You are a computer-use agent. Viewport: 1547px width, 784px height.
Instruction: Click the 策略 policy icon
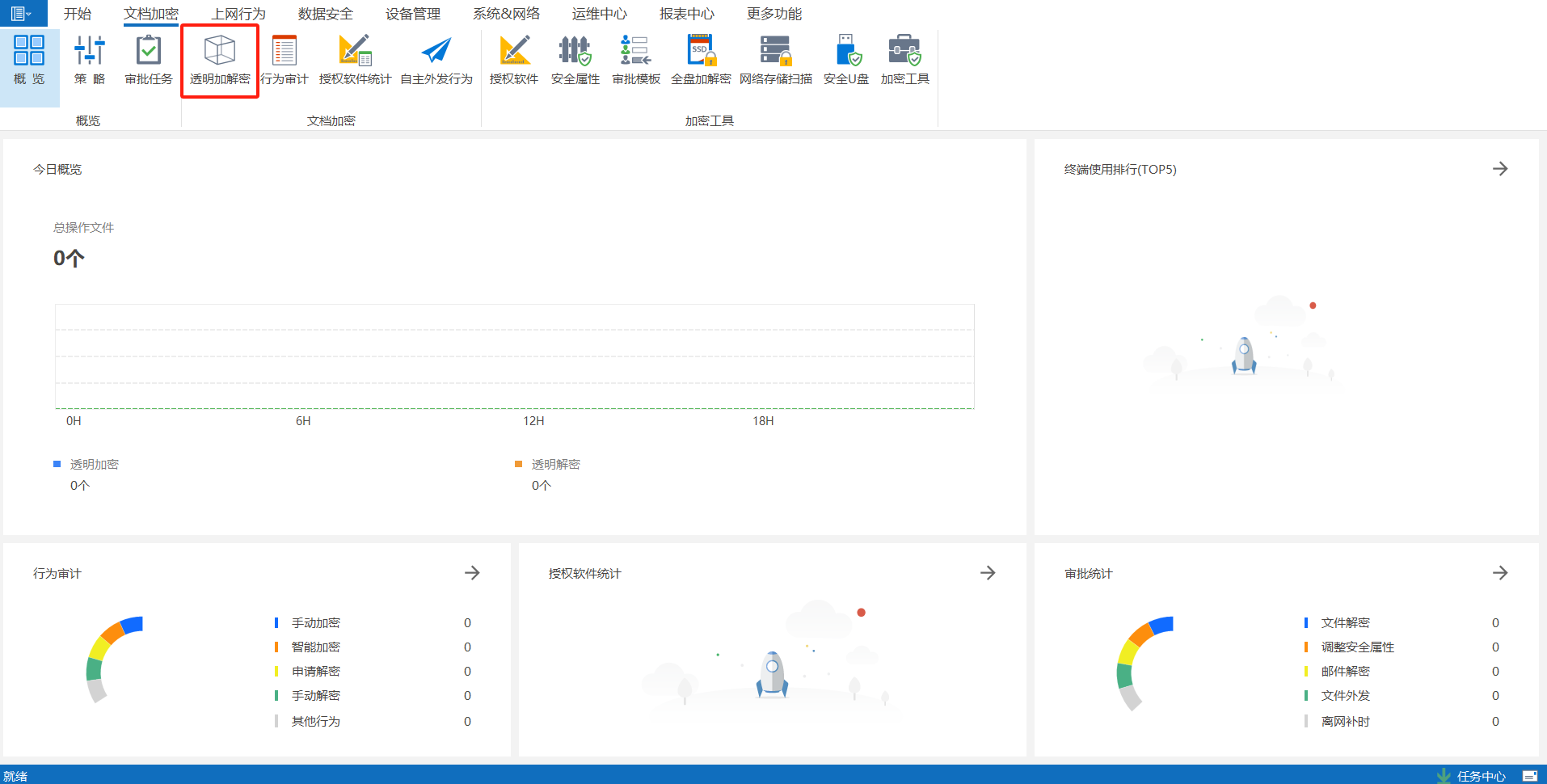[90, 60]
